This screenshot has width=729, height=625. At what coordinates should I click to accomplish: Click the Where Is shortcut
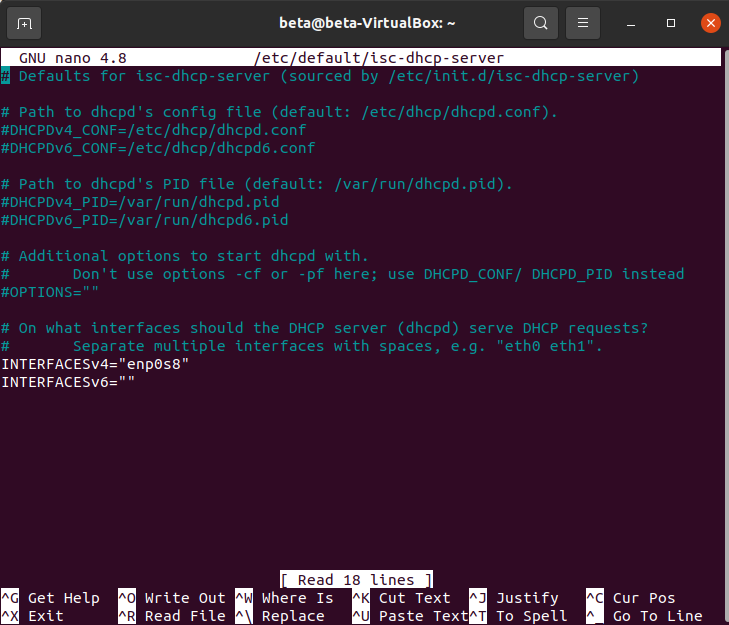(x=298, y=598)
